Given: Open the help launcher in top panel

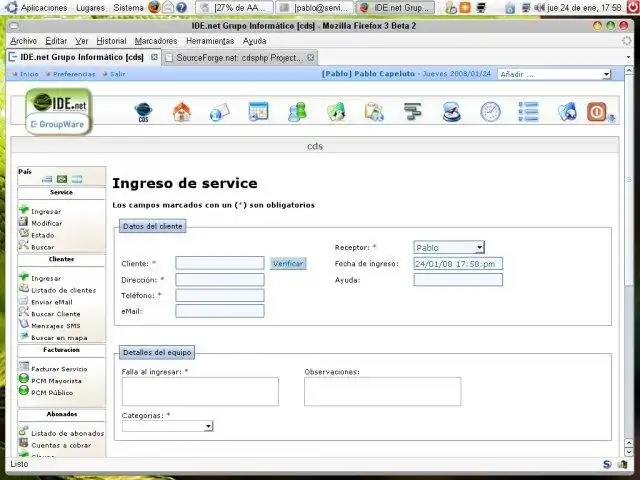Looking at the screenshot, I should [x=181, y=7].
